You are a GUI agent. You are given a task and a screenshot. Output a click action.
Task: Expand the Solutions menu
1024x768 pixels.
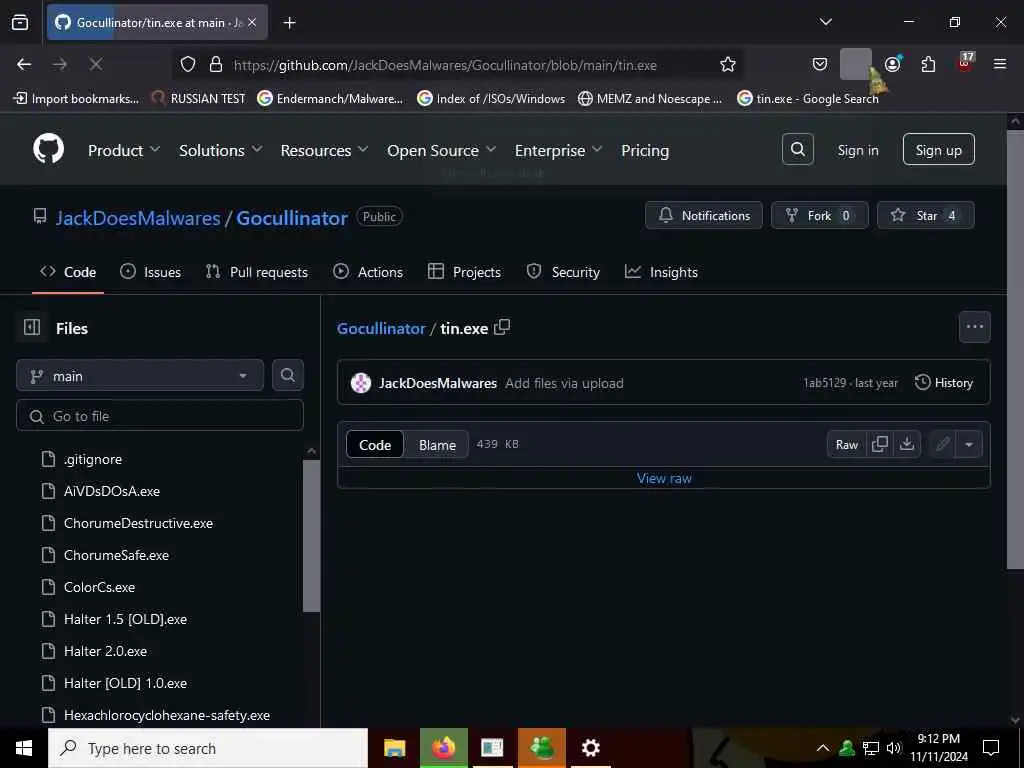[220, 150]
